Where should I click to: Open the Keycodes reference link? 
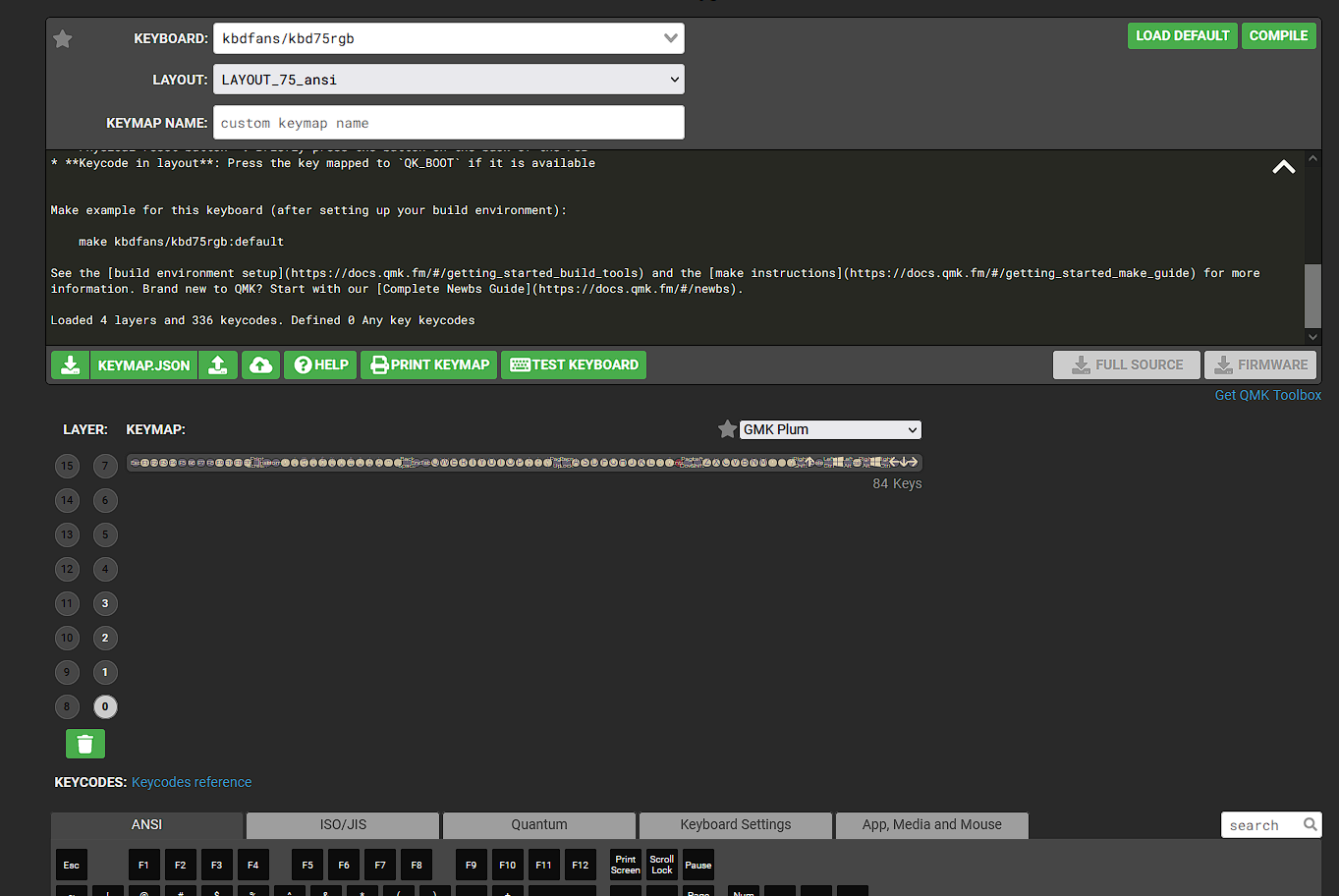(191, 781)
